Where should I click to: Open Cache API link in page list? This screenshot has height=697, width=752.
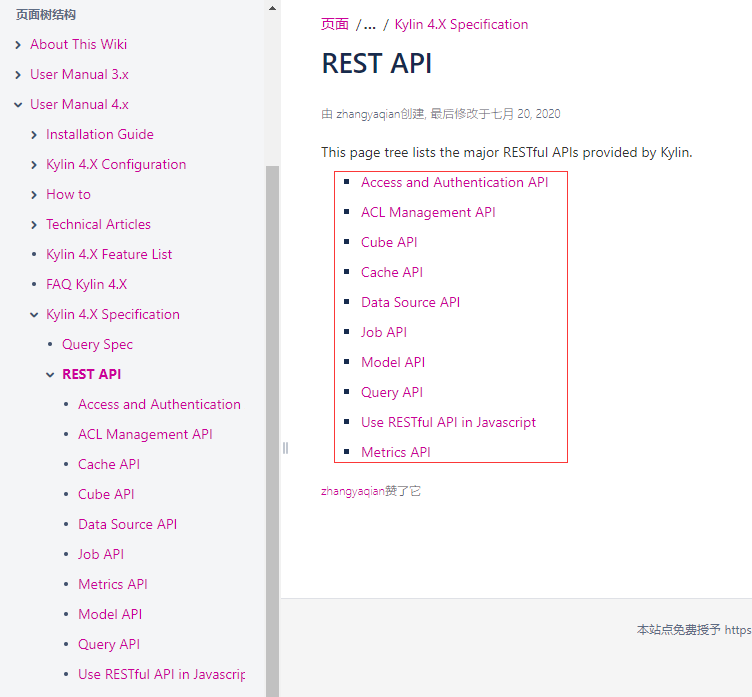tap(392, 272)
